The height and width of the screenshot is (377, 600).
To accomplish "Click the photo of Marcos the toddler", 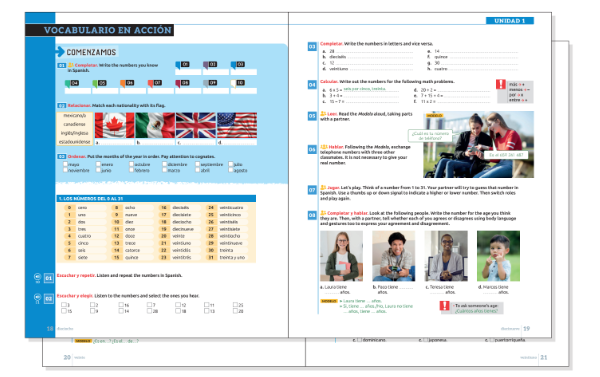I will pyautogui.click(x=498, y=256).
